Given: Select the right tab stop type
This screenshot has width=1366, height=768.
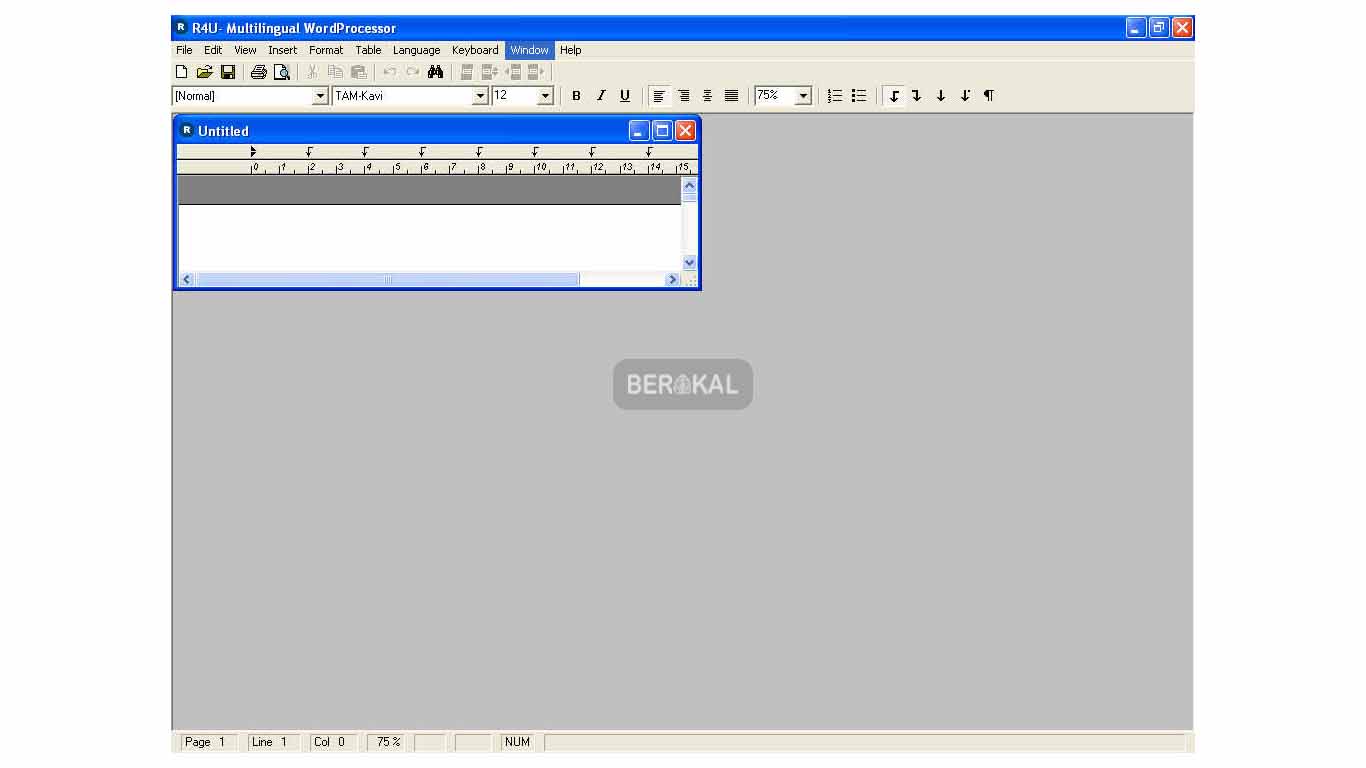Looking at the screenshot, I should [x=917, y=96].
